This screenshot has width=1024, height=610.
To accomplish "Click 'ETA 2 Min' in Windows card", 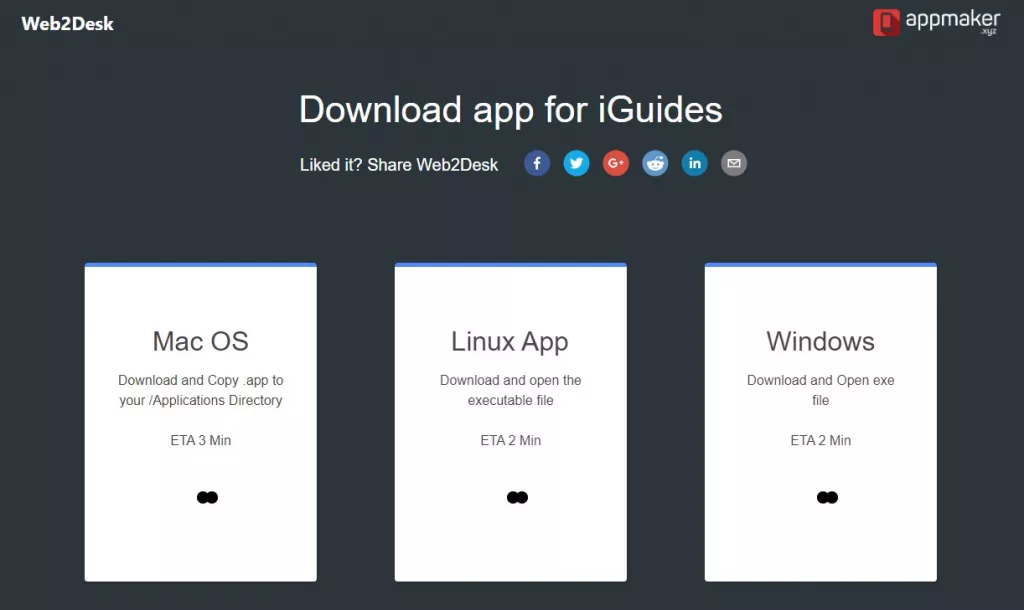I will click(x=821, y=440).
